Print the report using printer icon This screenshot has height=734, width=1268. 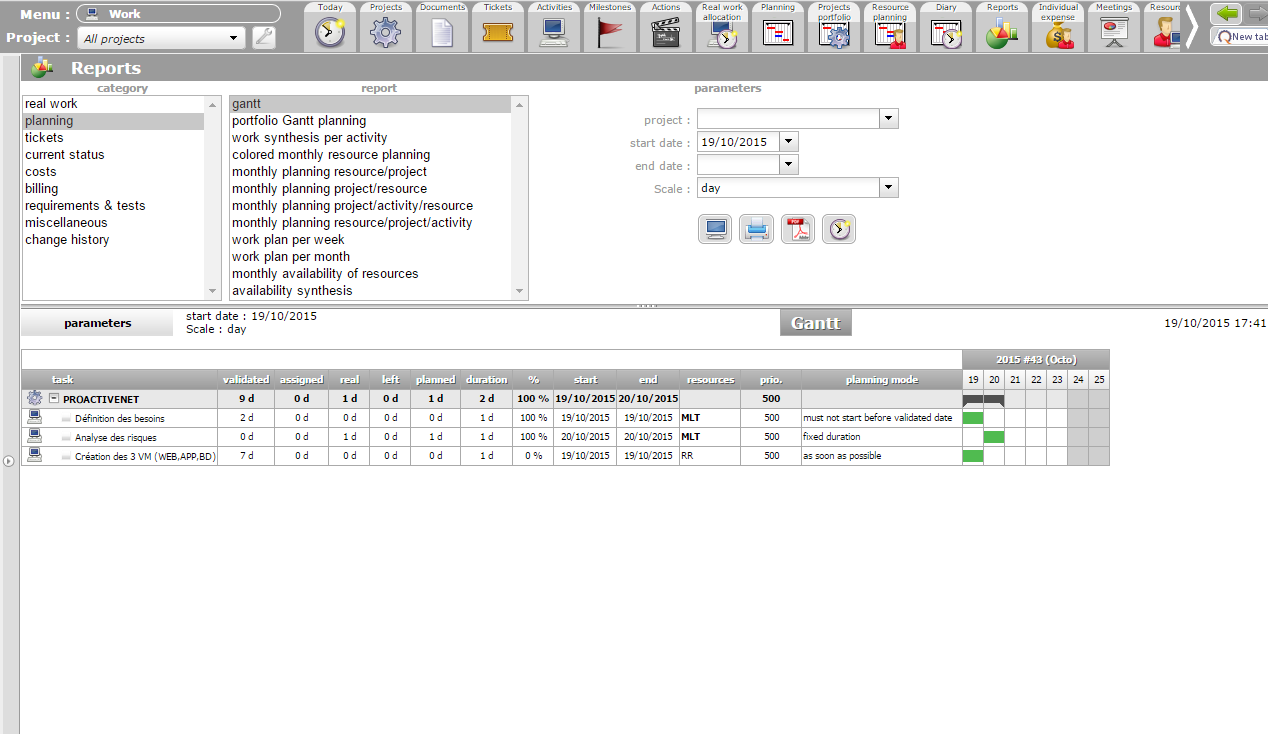pyautogui.click(x=756, y=229)
